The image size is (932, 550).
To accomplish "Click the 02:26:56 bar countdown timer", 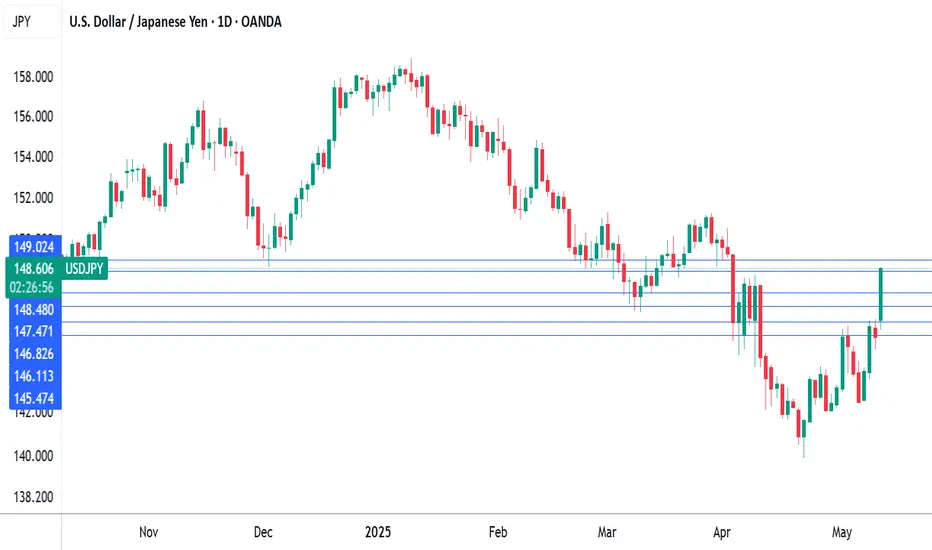I will coord(32,288).
